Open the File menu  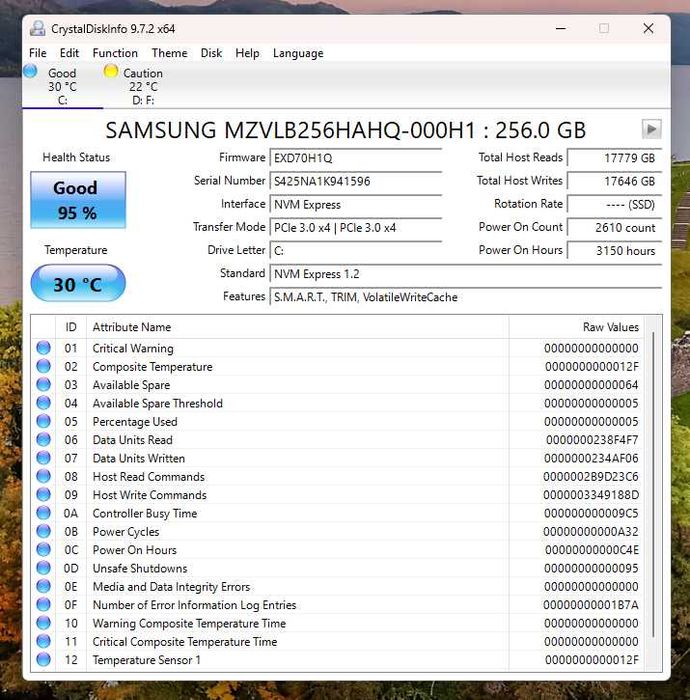(37, 53)
